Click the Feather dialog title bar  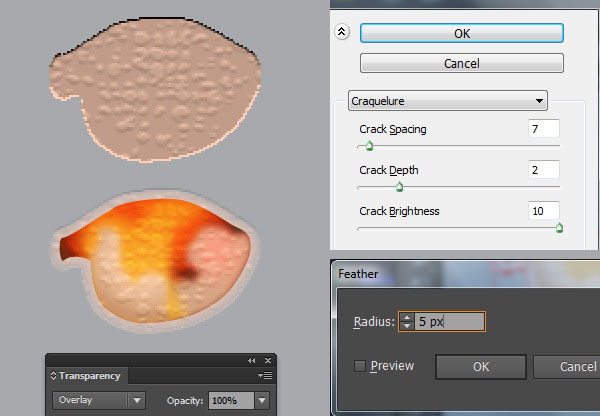[x=465, y=274]
